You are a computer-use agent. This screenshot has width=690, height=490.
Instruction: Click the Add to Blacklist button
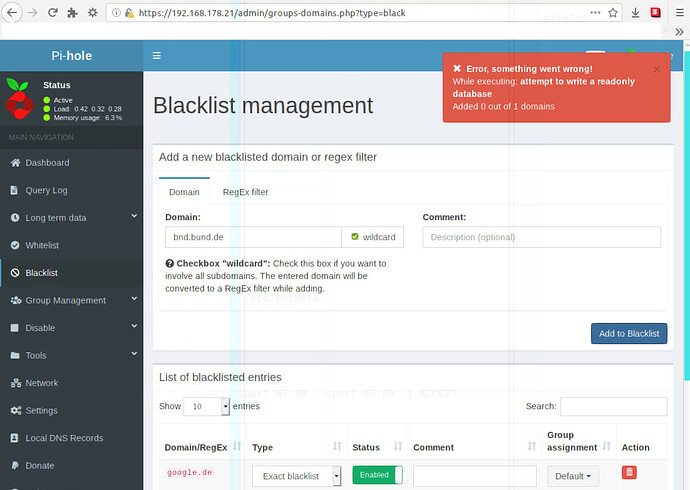pos(628,333)
